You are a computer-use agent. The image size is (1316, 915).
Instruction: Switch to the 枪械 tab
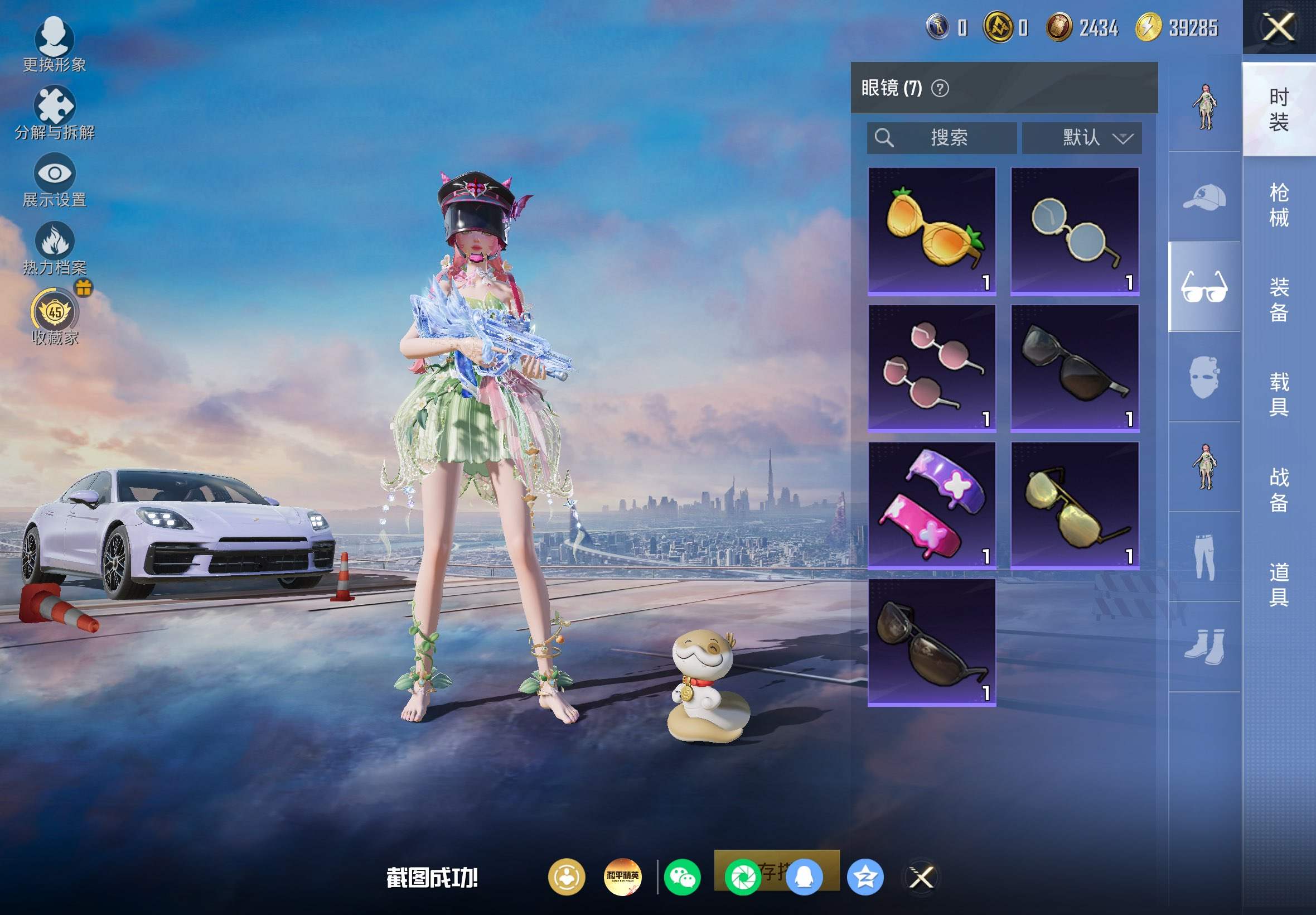(1279, 205)
